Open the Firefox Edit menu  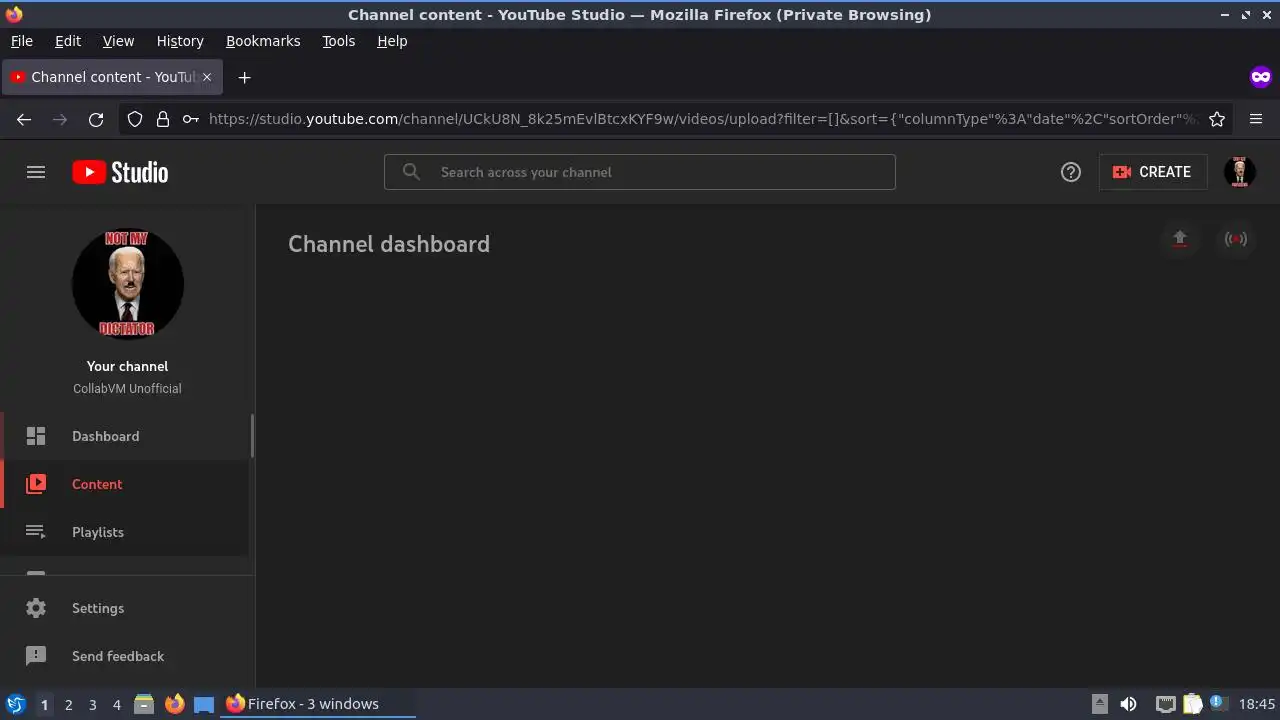point(68,41)
